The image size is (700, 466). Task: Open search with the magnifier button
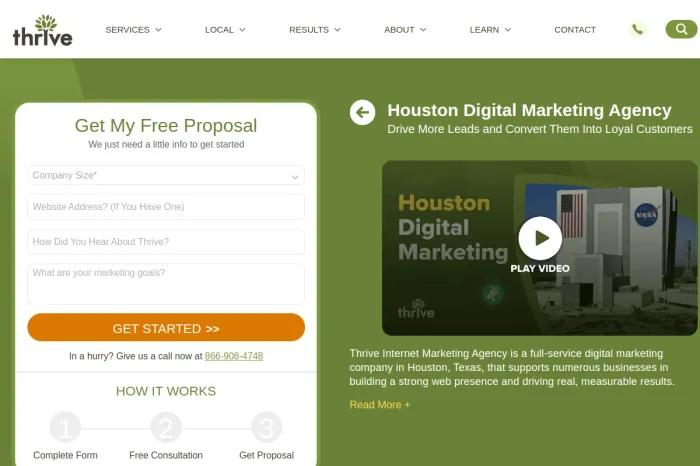pos(681,29)
